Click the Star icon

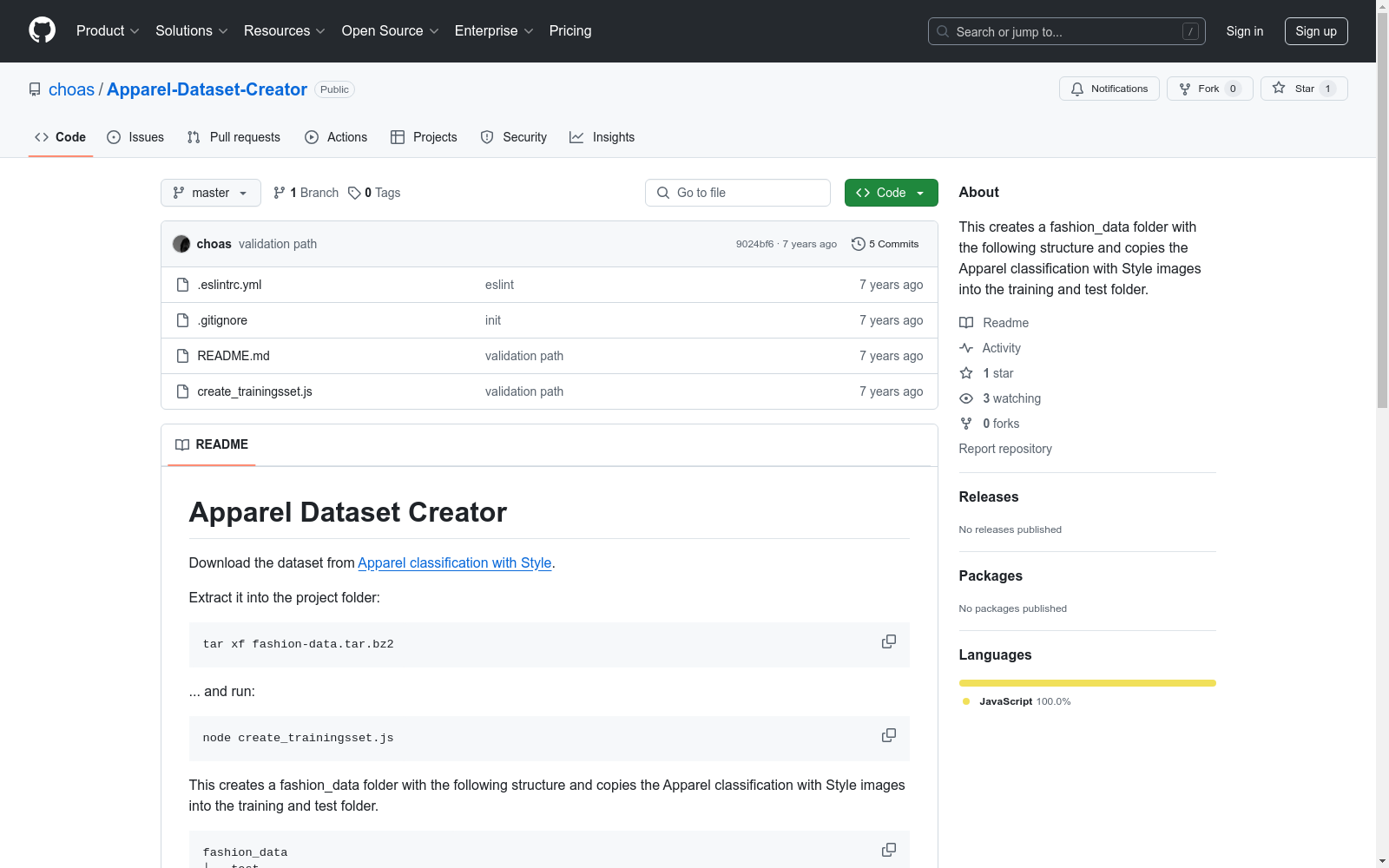click(1279, 88)
